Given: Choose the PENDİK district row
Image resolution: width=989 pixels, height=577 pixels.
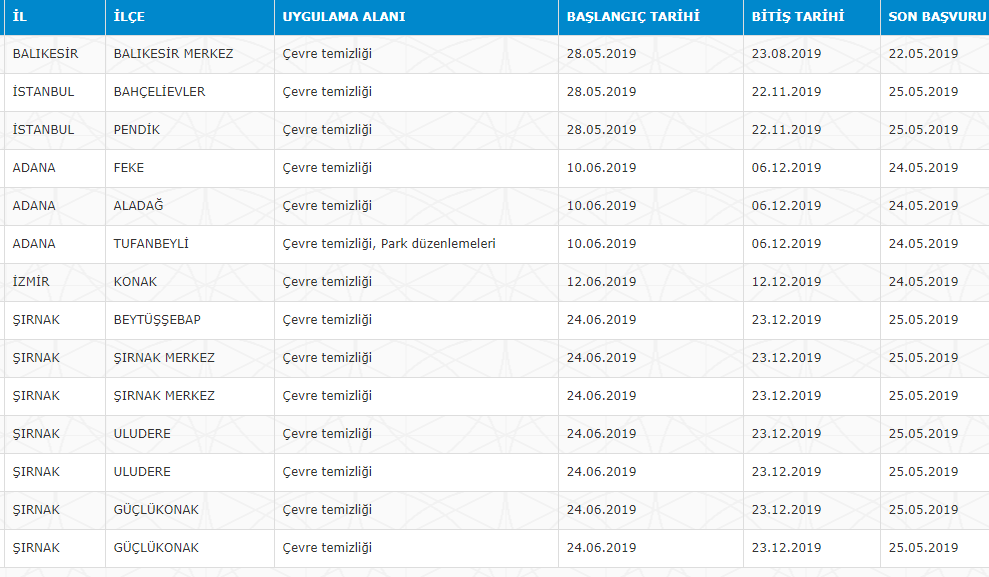Looking at the screenshot, I should point(136,130).
